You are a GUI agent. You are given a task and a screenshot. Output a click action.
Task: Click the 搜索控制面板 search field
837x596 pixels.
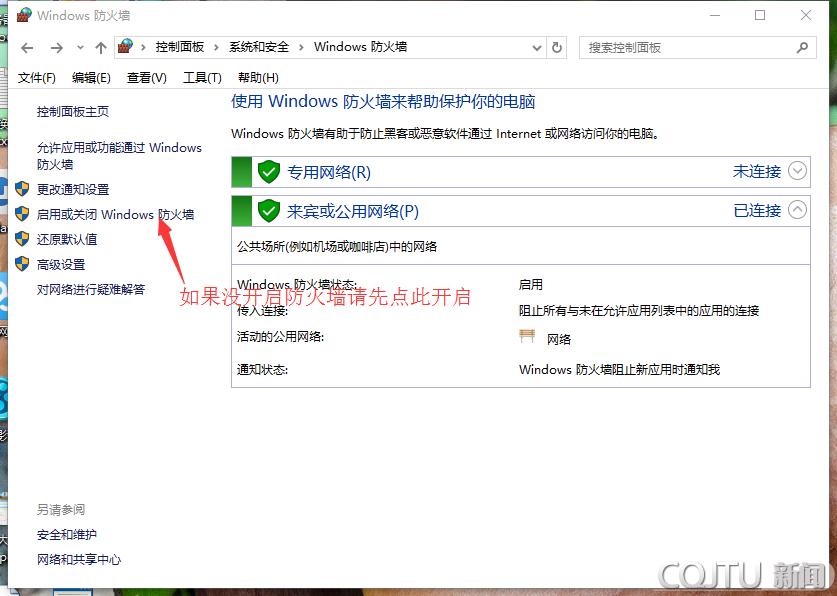click(x=698, y=47)
